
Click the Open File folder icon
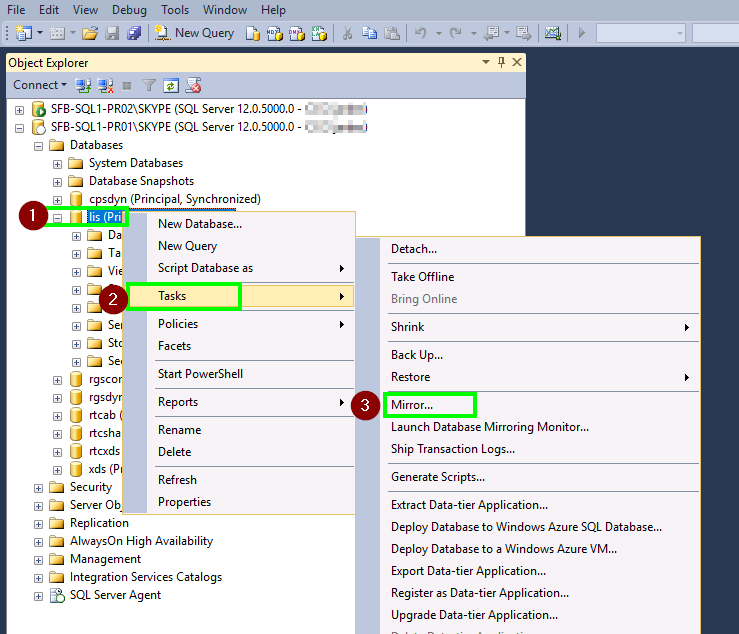[90, 33]
